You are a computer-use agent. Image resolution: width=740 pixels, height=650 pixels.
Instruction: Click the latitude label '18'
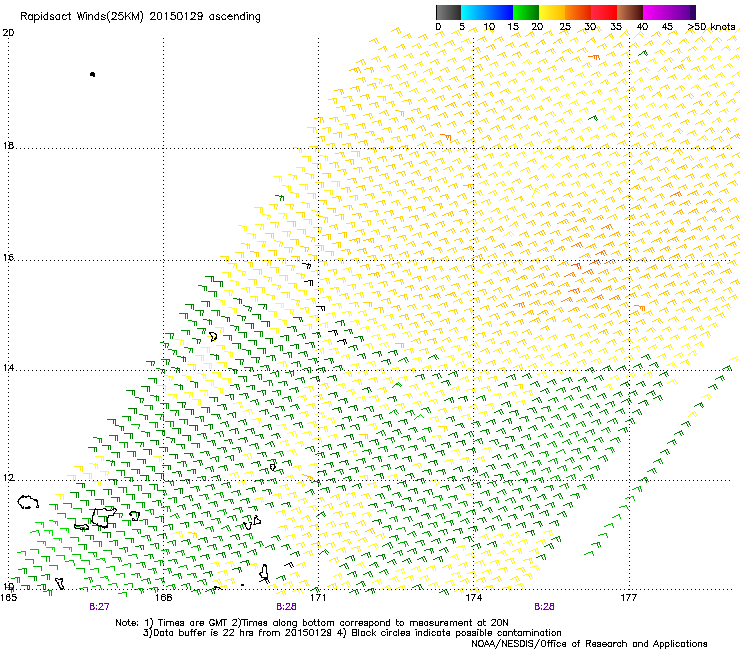pos(8,145)
